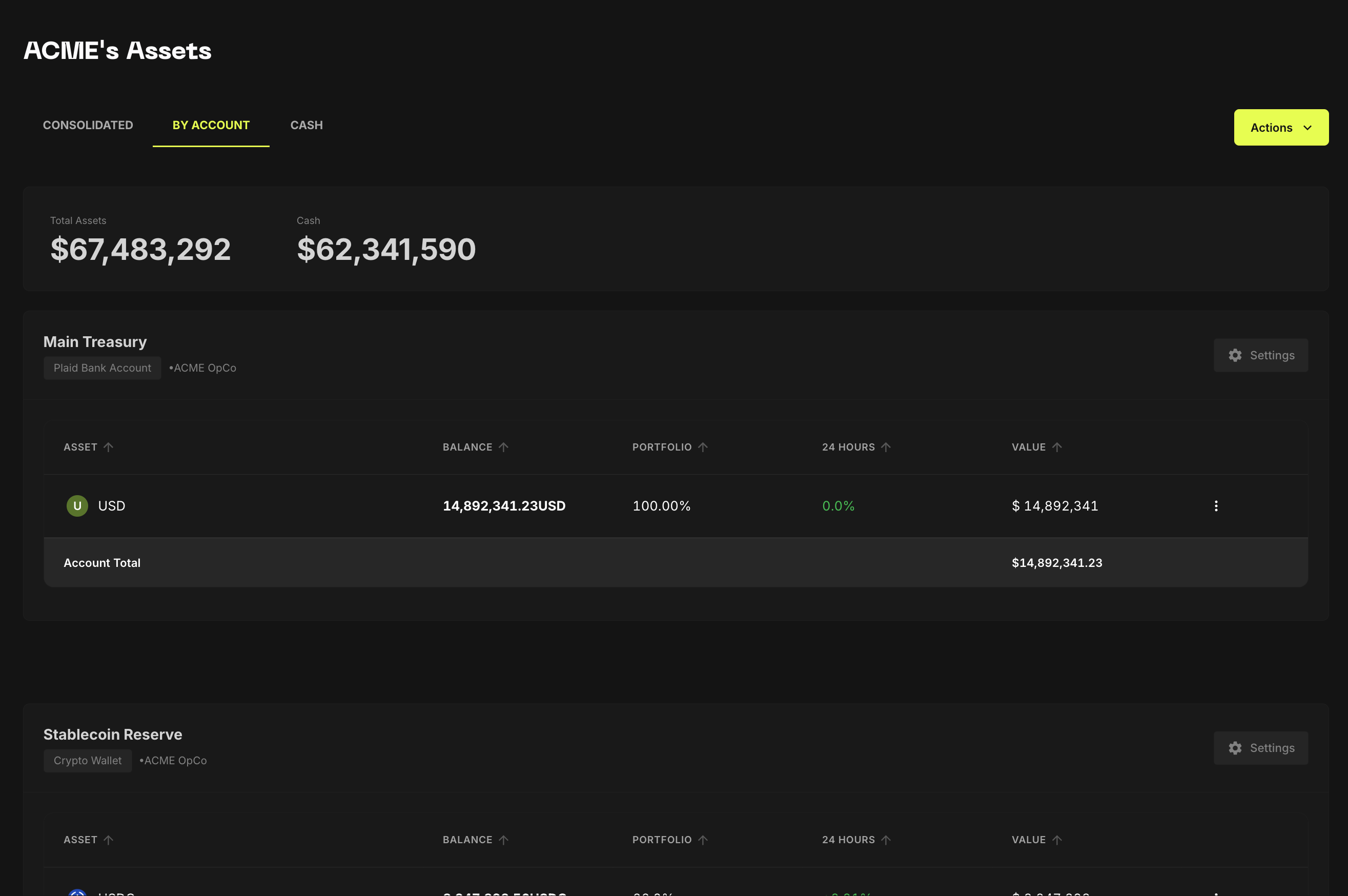The height and width of the screenshot is (896, 1348).
Task: Open the Actions dropdown menu
Action: click(x=1280, y=128)
